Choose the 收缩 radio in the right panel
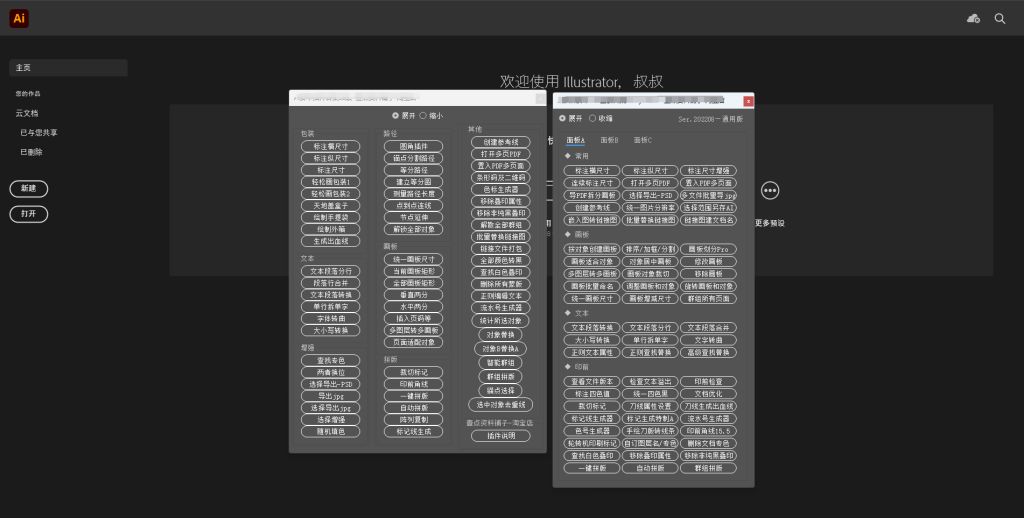 pyautogui.click(x=592, y=118)
